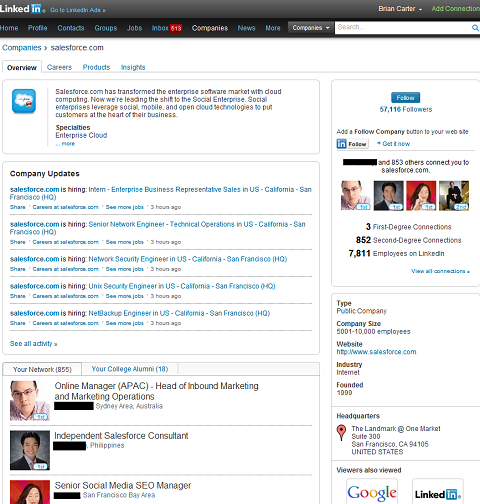480x504 pixels.
Task: Open the Contacts menu item
Action: pyautogui.click(x=71, y=28)
